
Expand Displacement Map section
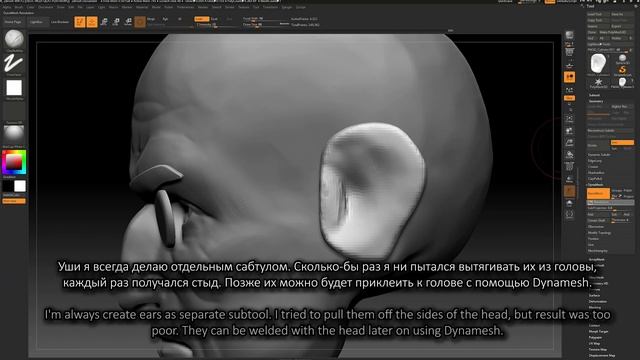coord(602,356)
